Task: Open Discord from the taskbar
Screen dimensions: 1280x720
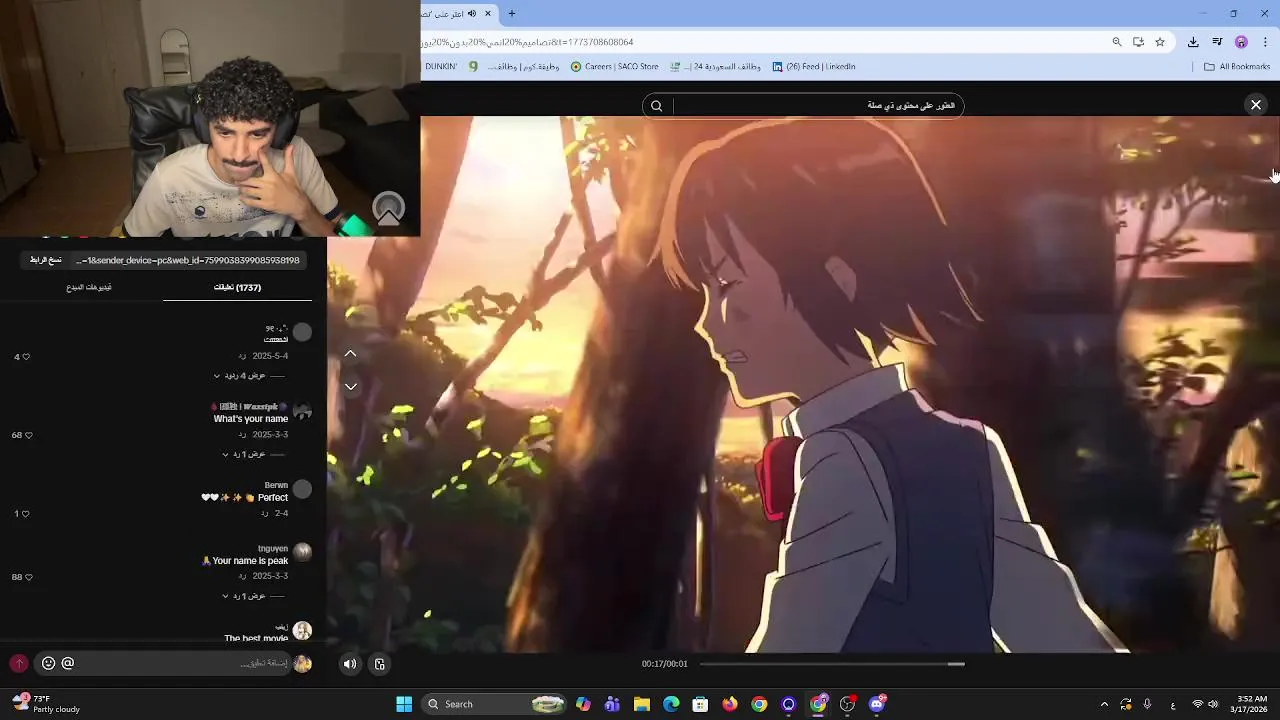Action: pyautogui.click(x=877, y=704)
